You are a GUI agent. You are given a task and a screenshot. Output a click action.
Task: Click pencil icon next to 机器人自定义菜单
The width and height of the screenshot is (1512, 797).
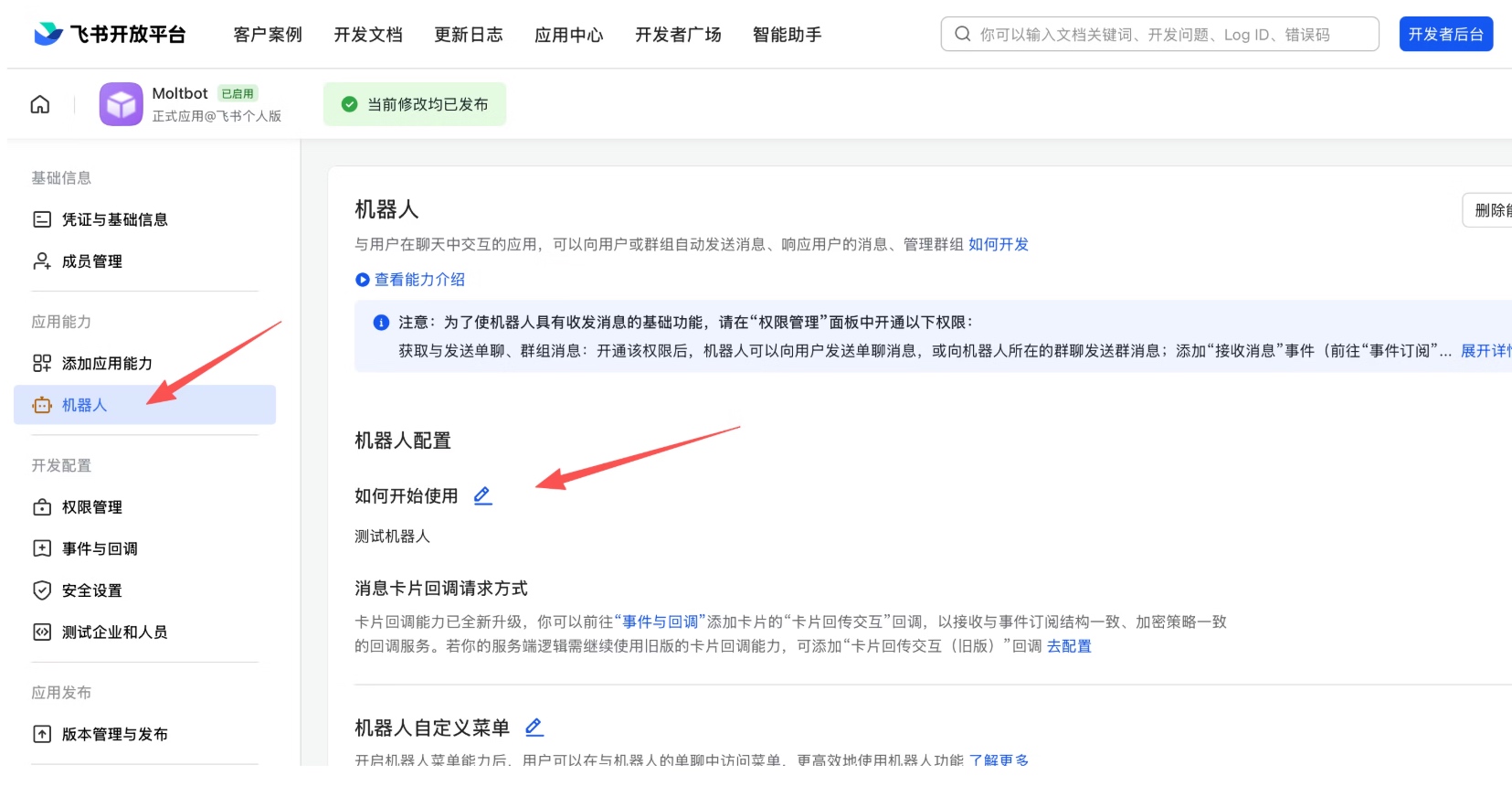click(534, 728)
